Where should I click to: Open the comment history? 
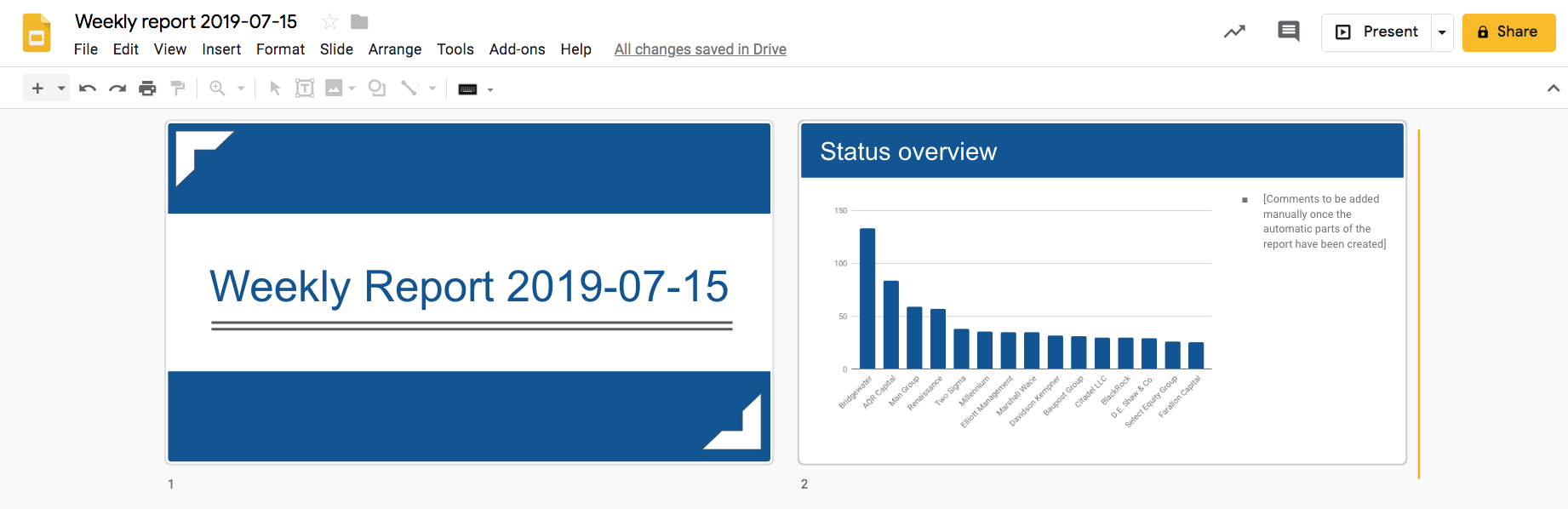tap(1288, 32)
